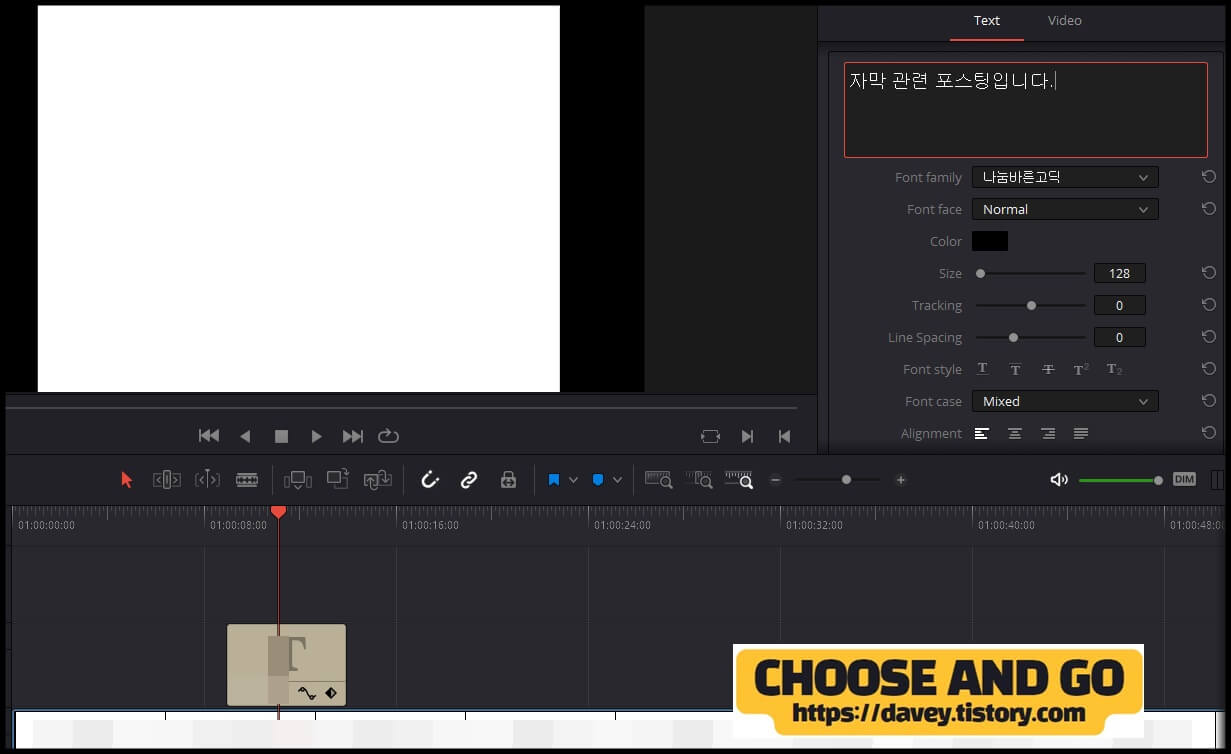The image size is (1231, 754).
Task: Toggle underline Font style
Action: (982, 369)
